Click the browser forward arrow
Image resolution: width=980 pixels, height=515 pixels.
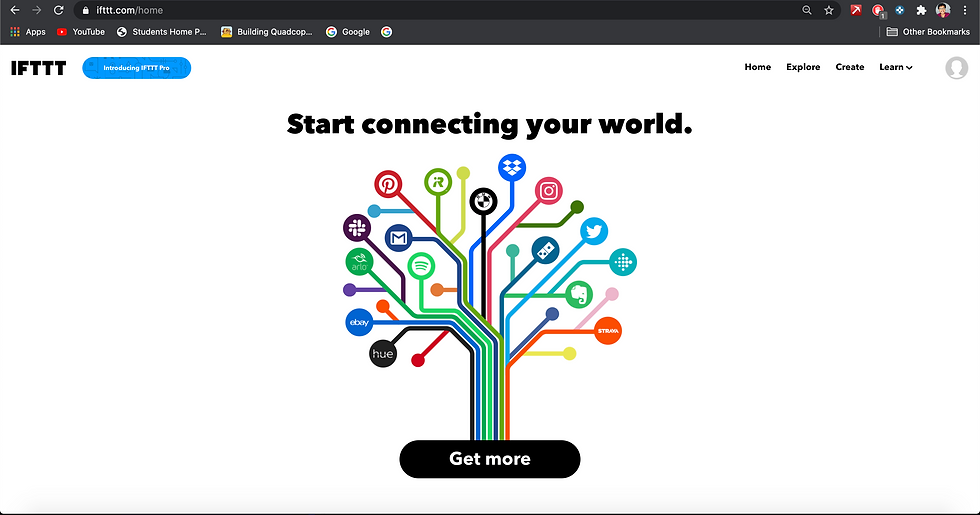tap(36, 10)
